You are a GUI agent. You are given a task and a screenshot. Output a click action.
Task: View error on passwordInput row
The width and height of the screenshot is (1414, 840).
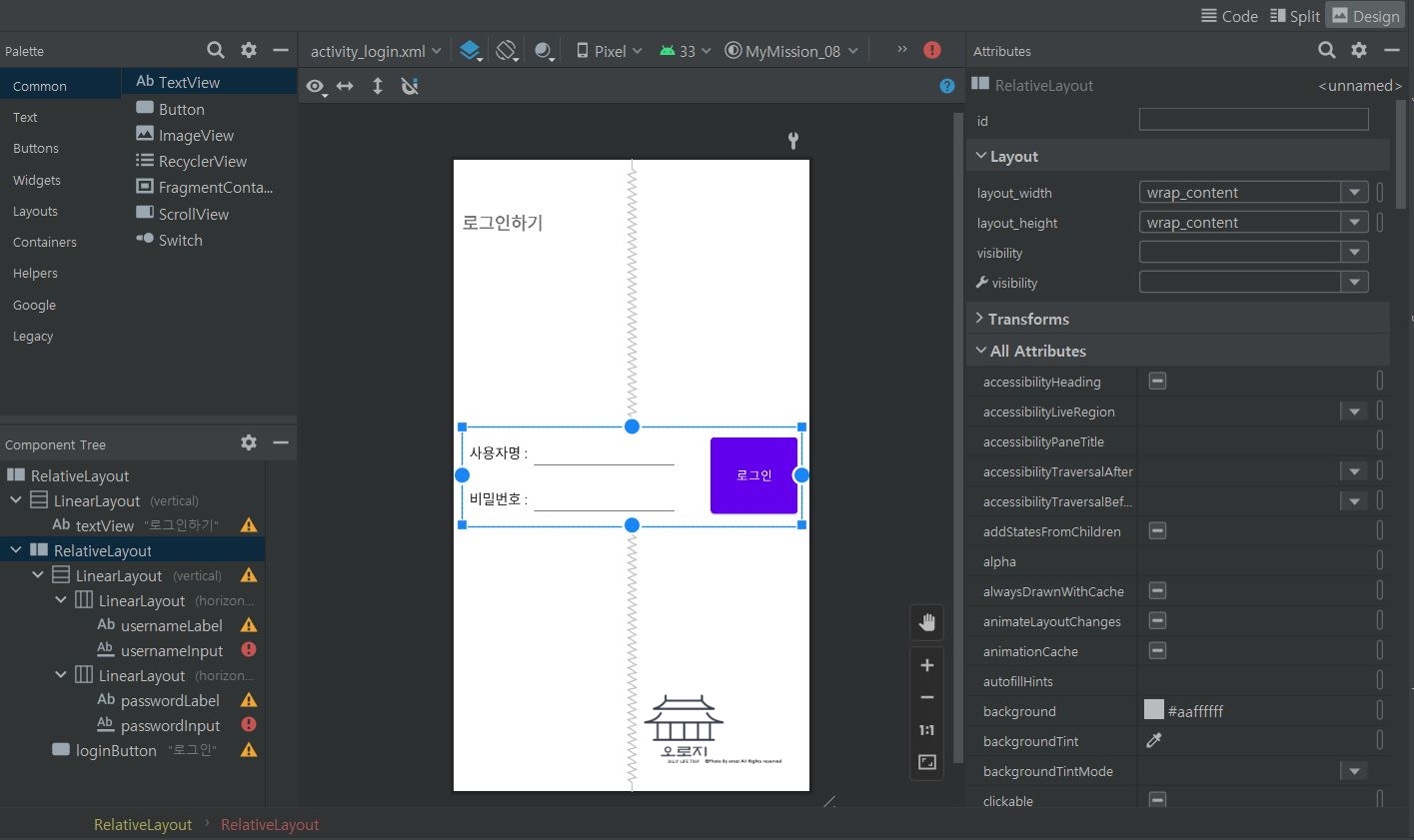249,724
